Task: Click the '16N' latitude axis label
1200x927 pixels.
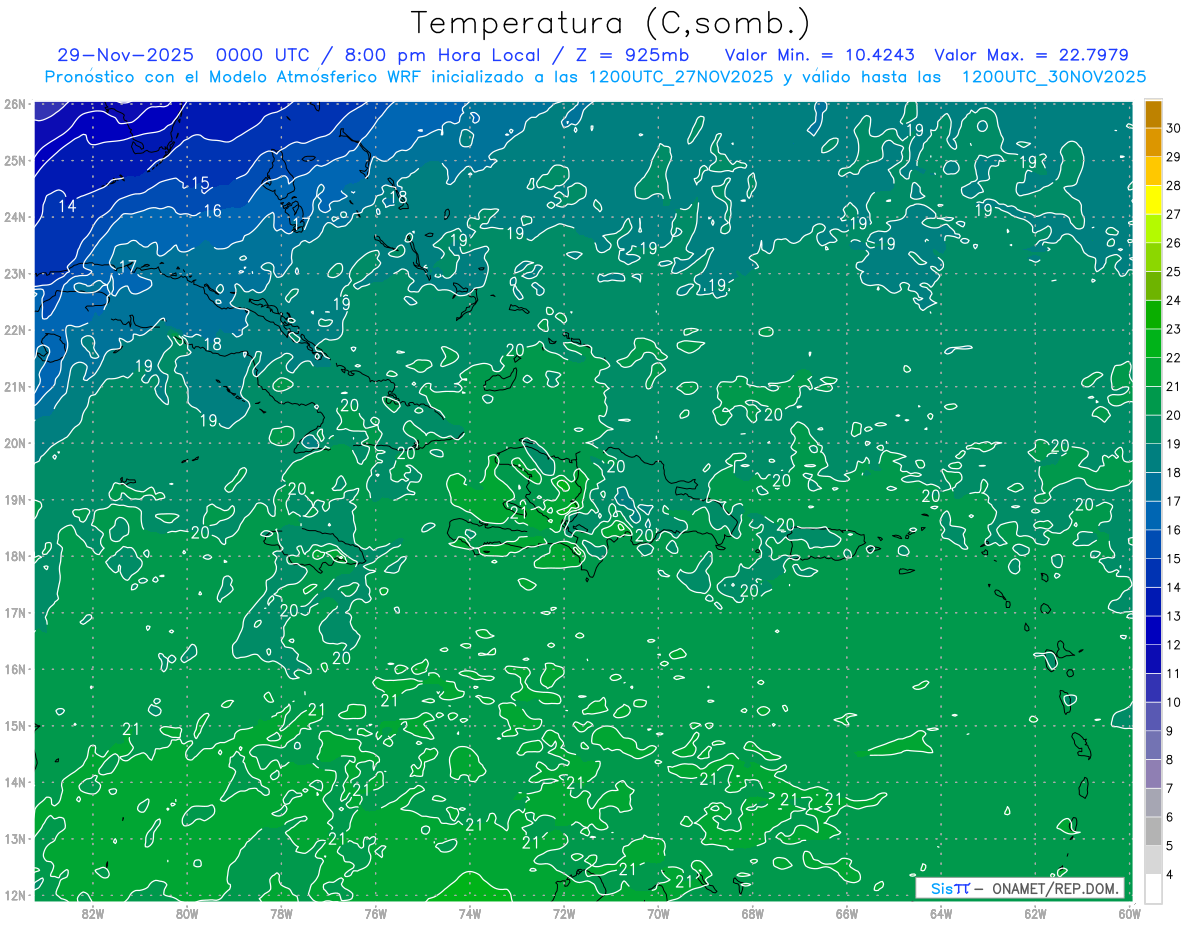Action: pyautogui.click(x=14, y=669)
